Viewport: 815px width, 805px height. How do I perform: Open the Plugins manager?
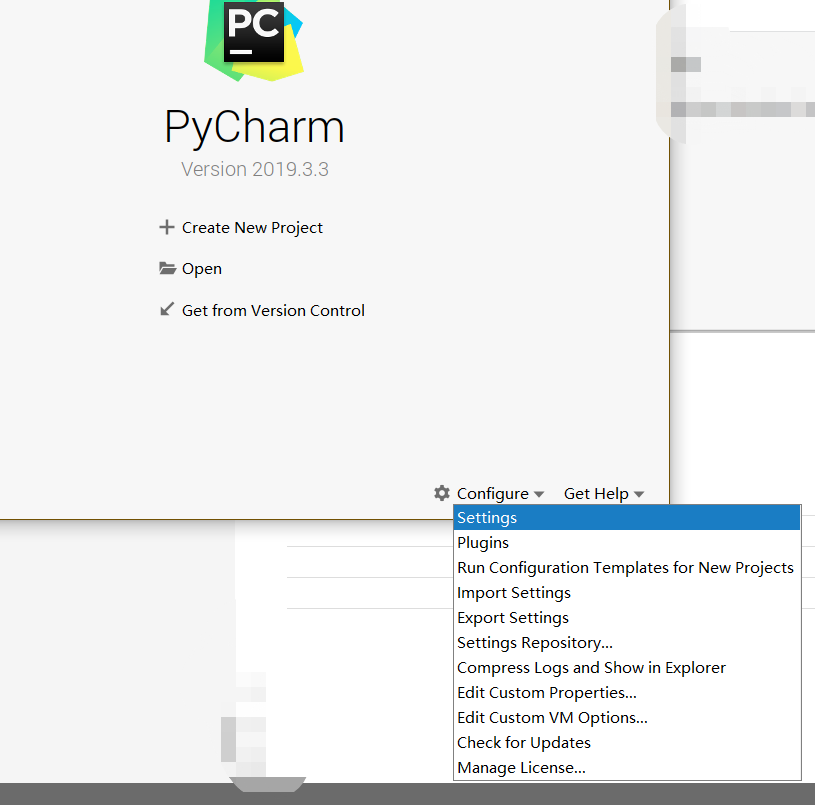(x=483, y=542)
